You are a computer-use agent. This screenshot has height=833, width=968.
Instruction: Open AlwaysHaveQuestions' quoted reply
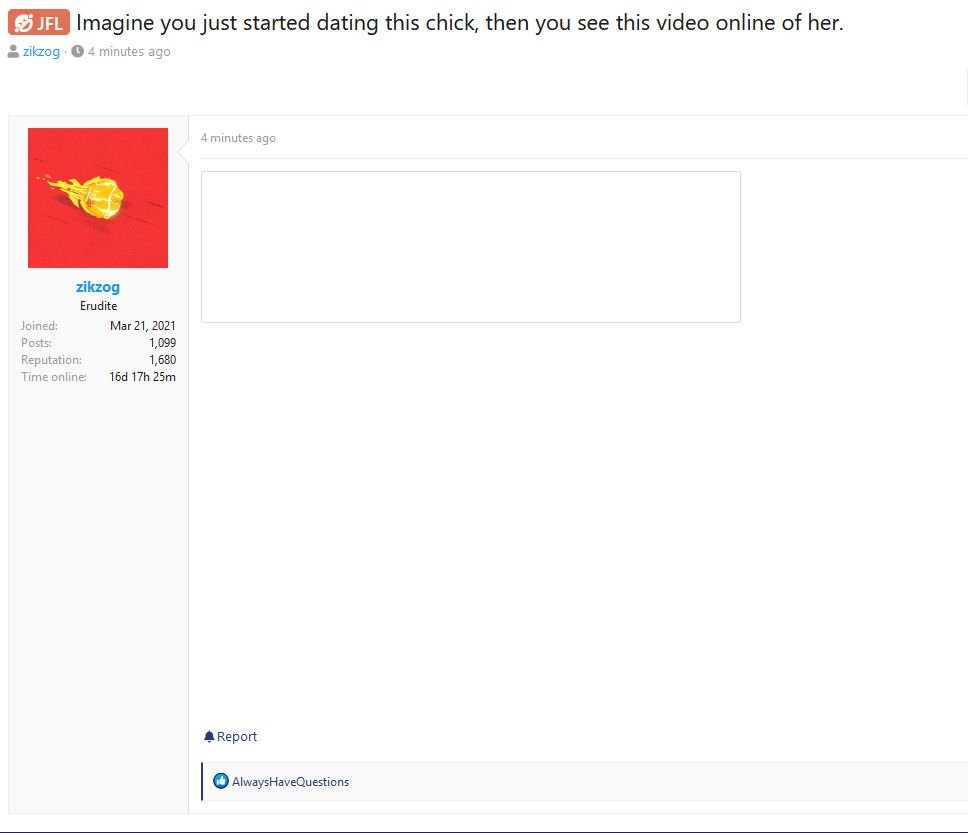point(289,781)
